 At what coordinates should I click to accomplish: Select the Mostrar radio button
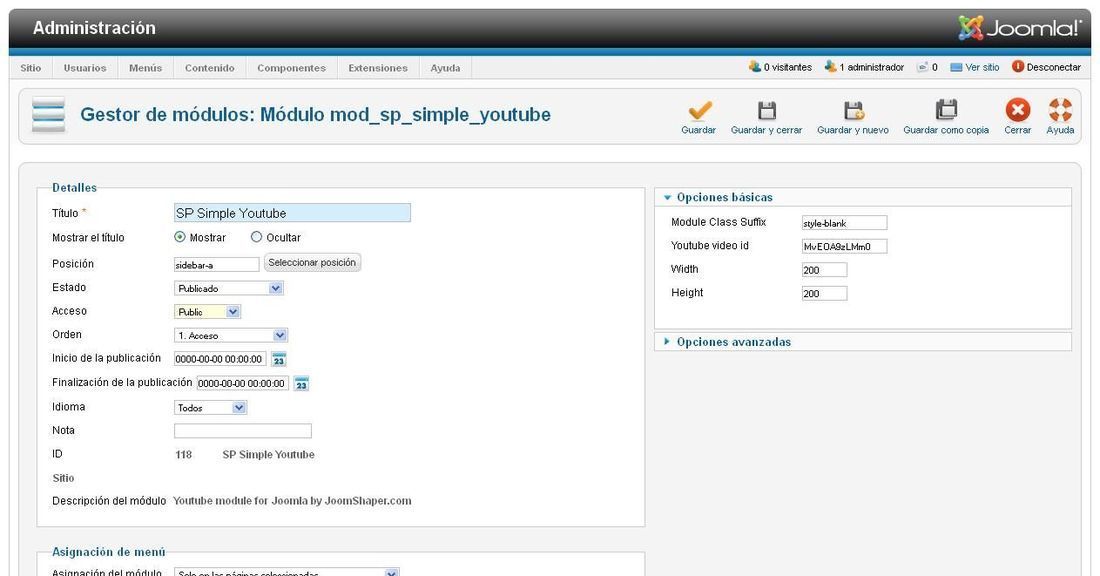pyautogui.click(x=180, y=237)
